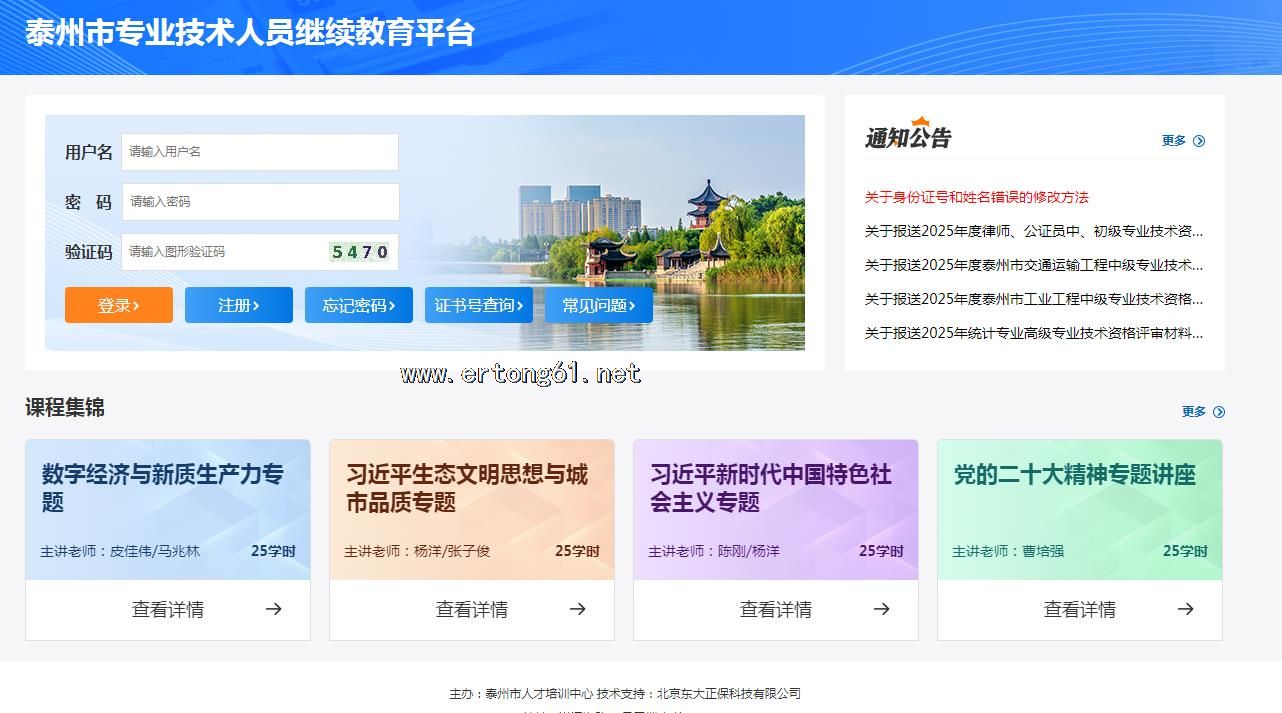Click the arrow icon under 习近平新时代中国特色社会主义专题
Viewport: 1282px width, 713px height.
(x=881, y=609)
